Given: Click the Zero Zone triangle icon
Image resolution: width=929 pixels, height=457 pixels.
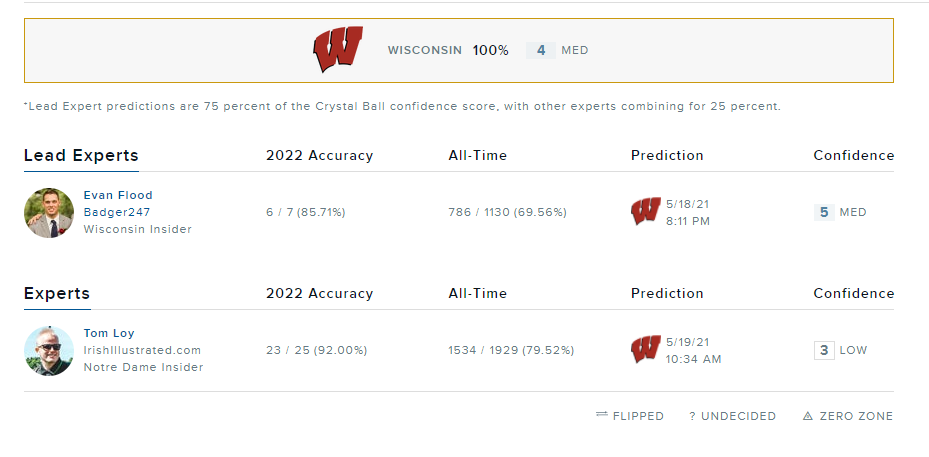Looking at the screenshot, I should (808, 416).
